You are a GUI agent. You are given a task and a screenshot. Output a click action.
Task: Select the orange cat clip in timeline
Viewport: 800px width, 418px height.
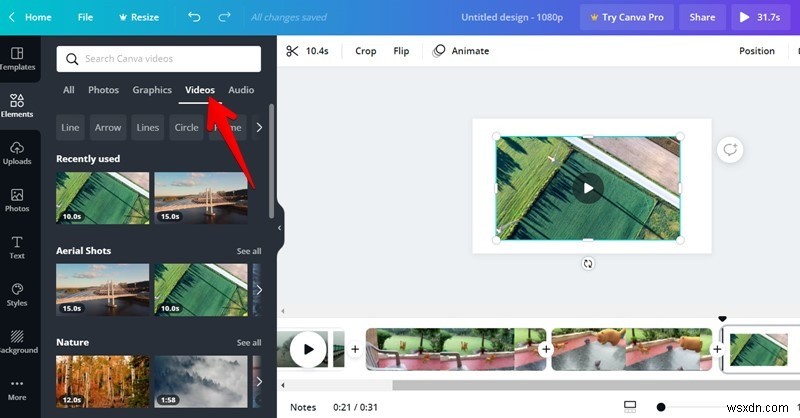(x=632, y=349)
